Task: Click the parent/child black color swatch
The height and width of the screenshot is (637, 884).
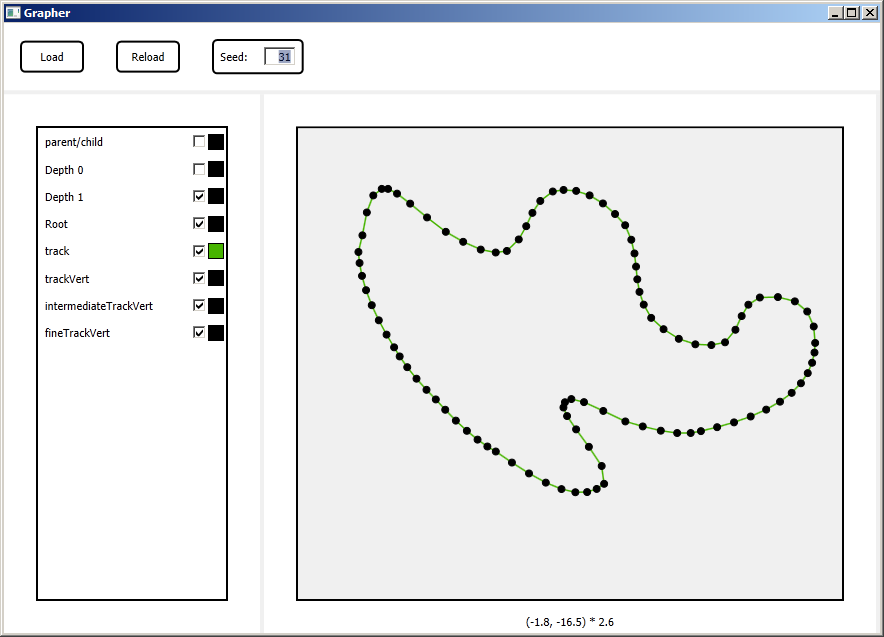Action: click(x=216, y=142)
